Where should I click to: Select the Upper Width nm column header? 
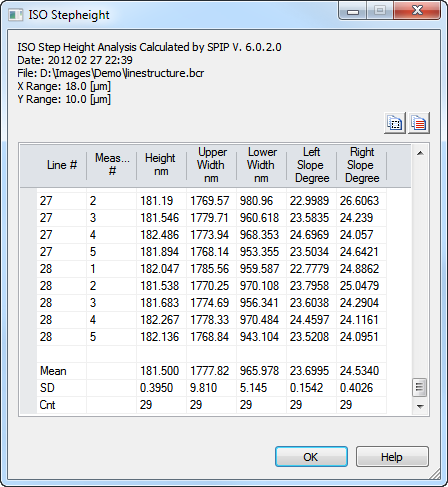coord(211,166)
